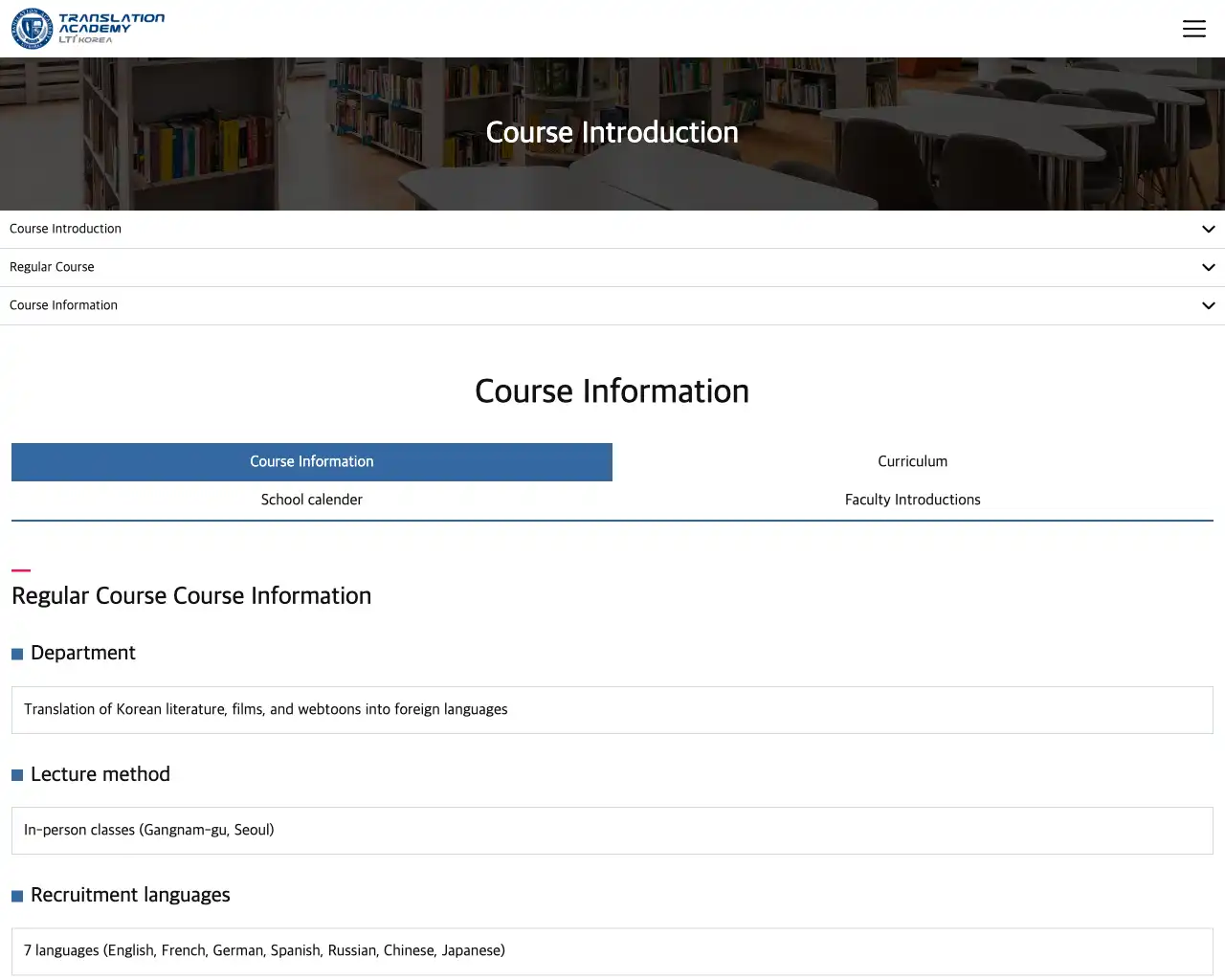Click the Korean literature translation department box
The width and height of the screenshot is (1225, 980).
612,710
